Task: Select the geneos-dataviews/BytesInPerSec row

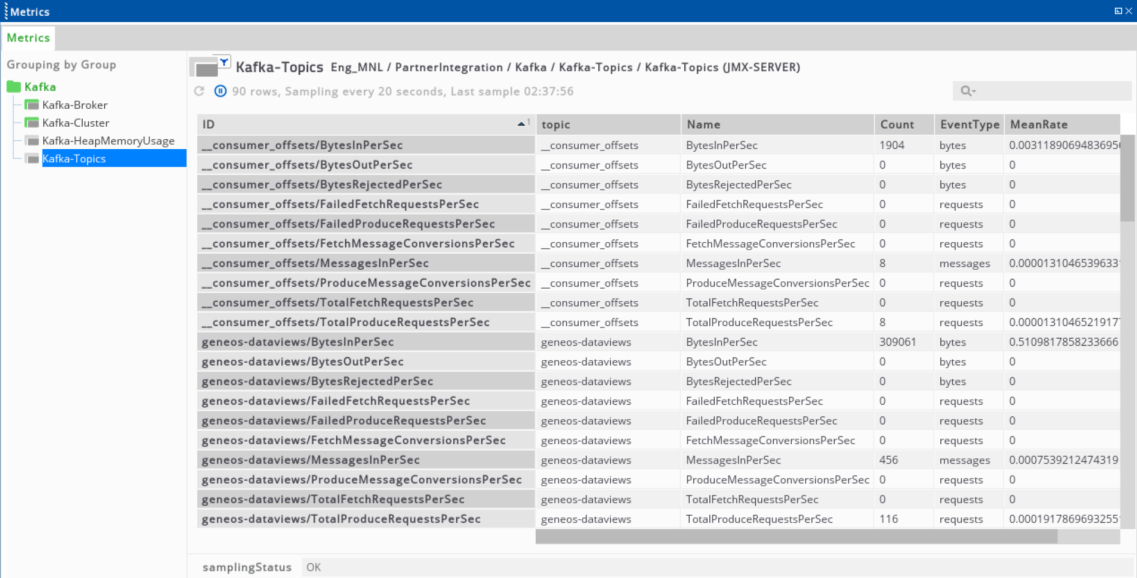Action: [x=366, y=342]
